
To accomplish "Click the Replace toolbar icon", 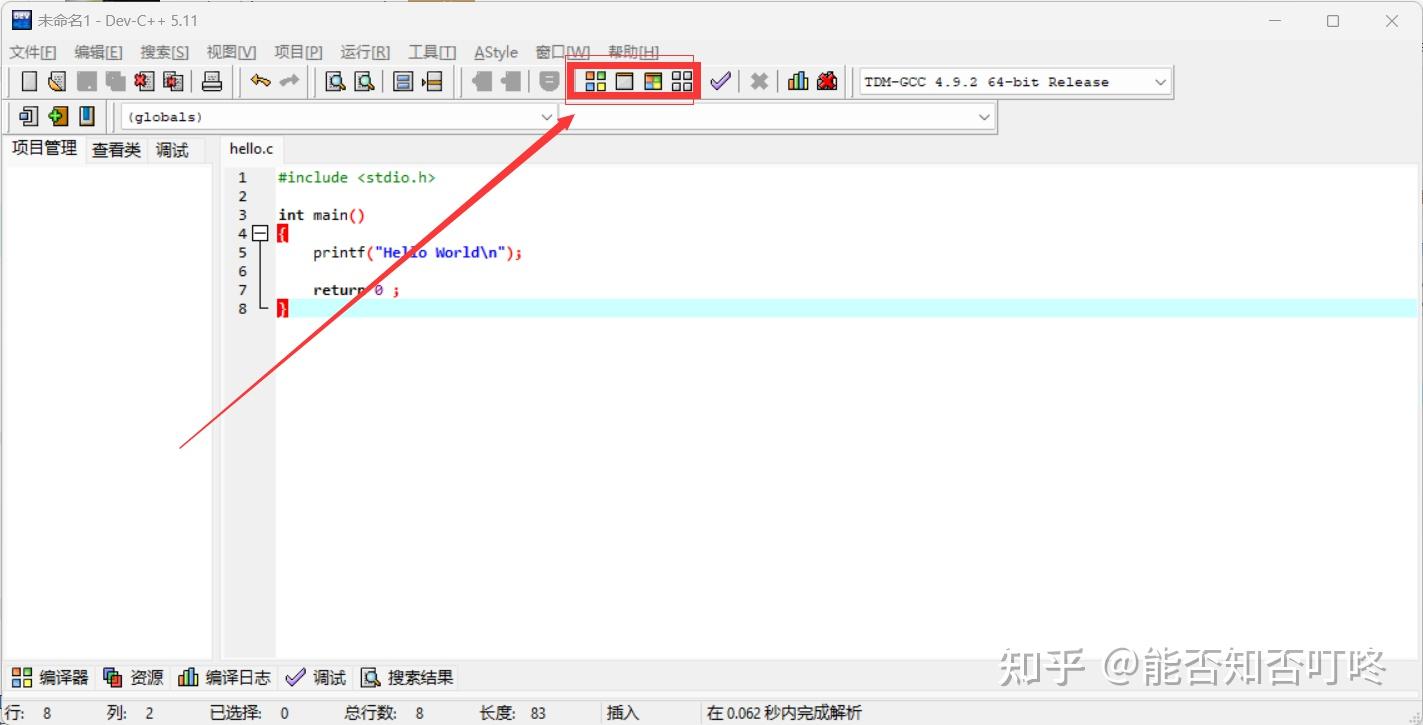I will coord(365,82).
